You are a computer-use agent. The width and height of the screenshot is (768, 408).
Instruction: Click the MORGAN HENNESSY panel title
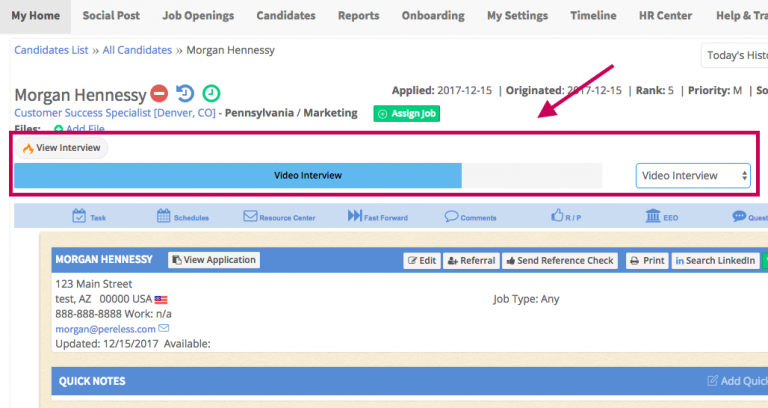[x=104, y=260]
